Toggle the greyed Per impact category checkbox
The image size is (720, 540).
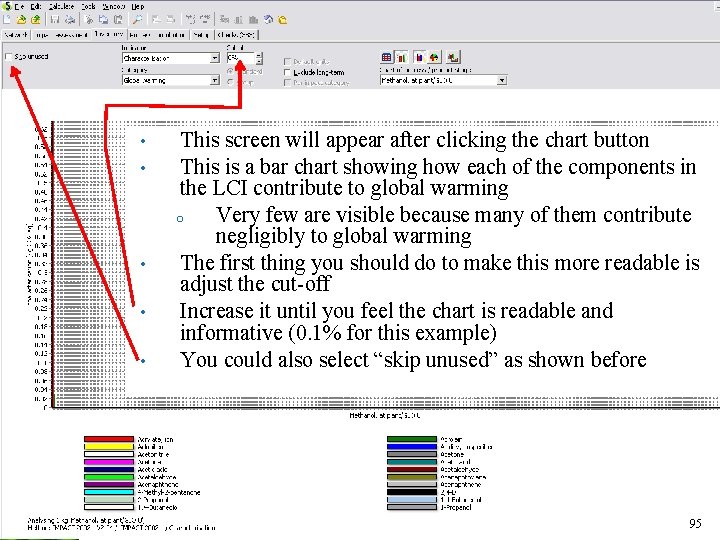[287, 83]
